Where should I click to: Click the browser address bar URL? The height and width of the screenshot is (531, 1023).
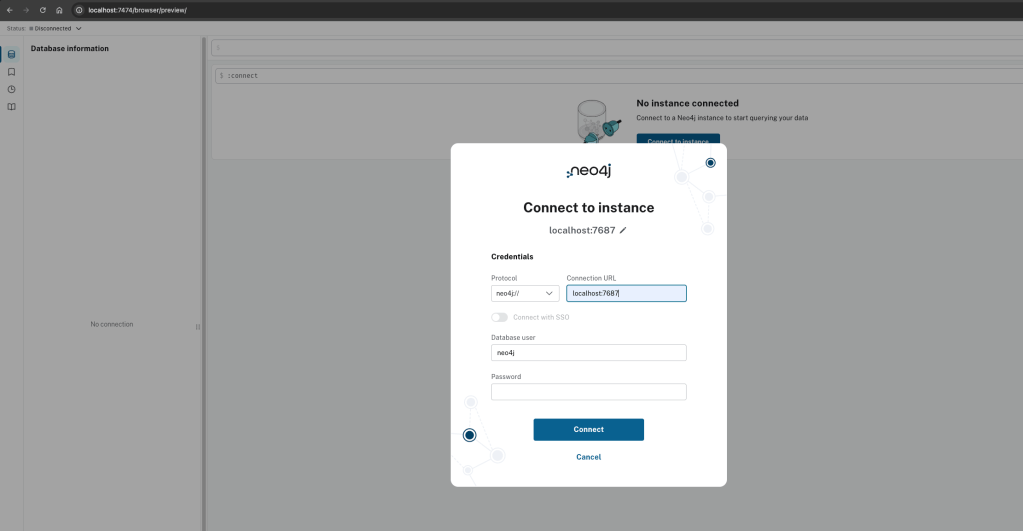pos(138,10)
